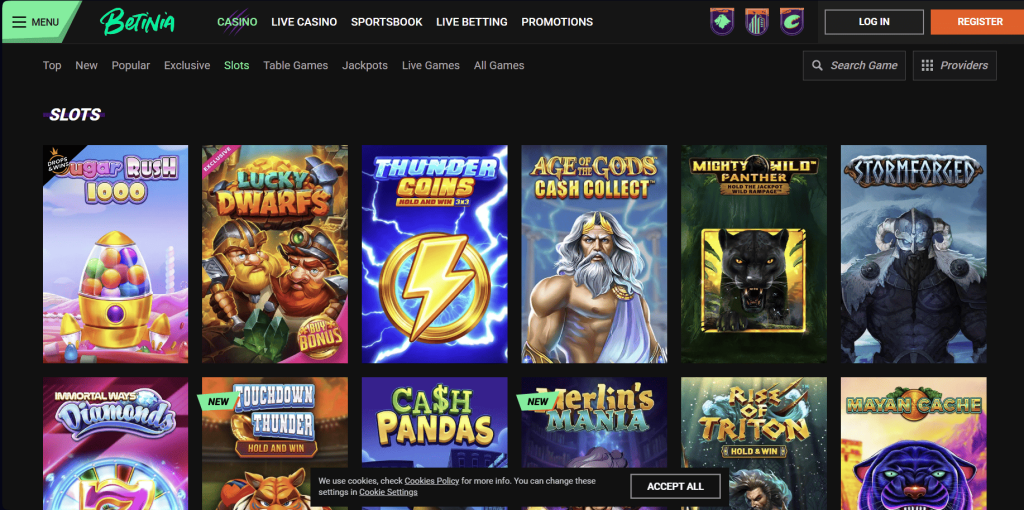Open the Providers grid filter
The height and width of the screenshot is (510, 1024).
click(x=955, y=65)
